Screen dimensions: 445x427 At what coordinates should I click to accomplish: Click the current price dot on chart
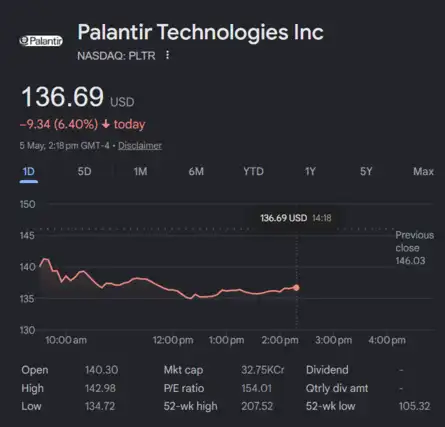(x=296, y=287)
